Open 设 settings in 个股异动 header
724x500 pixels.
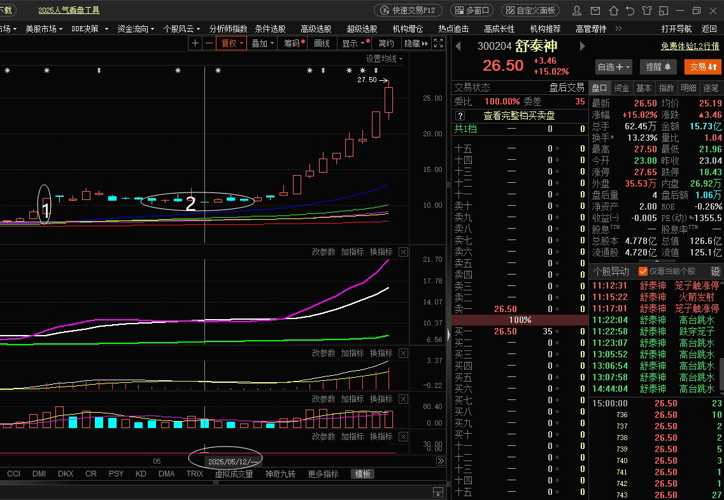coord(715,271)
